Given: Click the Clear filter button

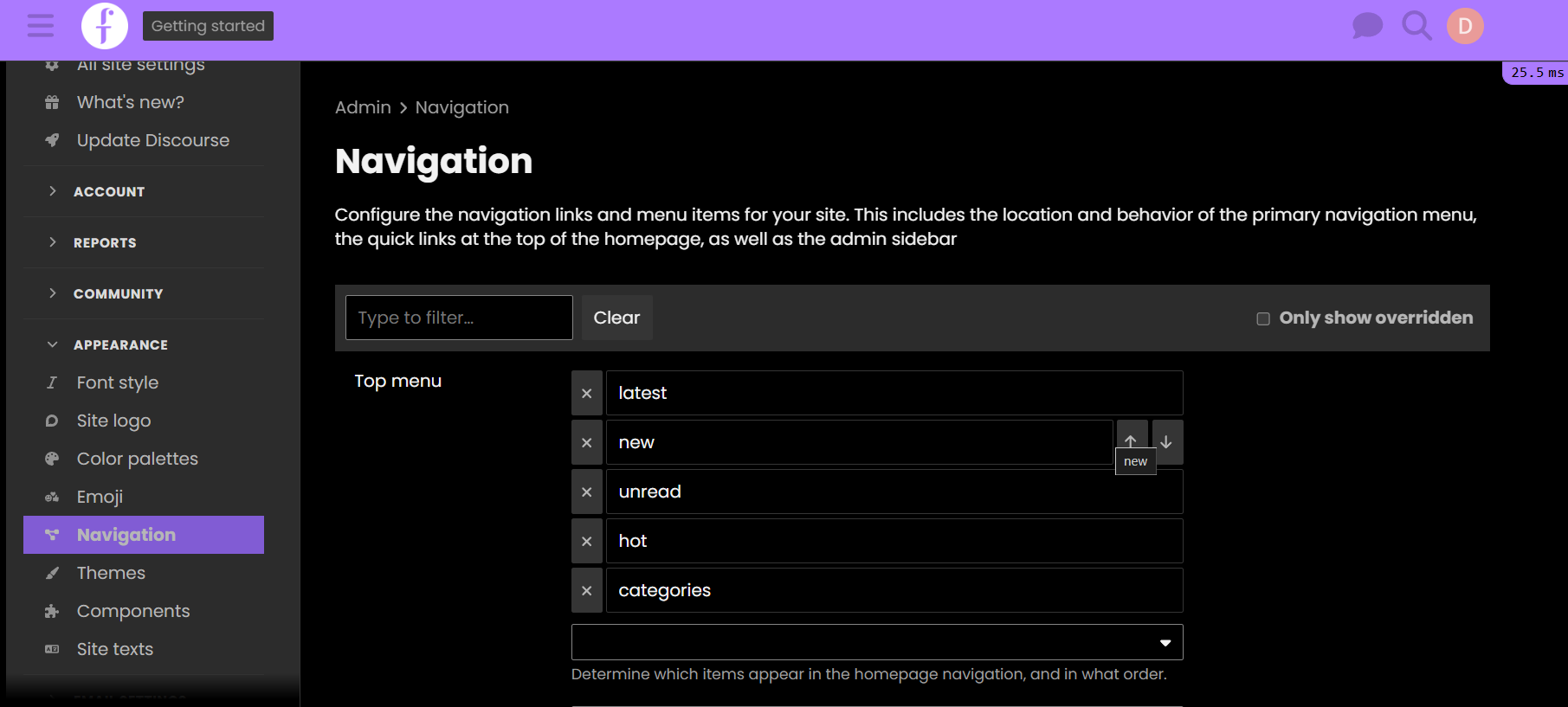Looking at the screenshot, I should 616,318.
